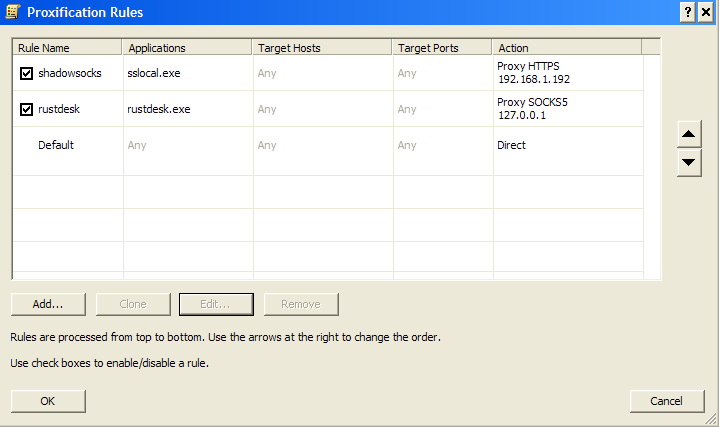Sort by Applications column header
The width and height of the screenshot is (719, 427).
tap(187, 48)
